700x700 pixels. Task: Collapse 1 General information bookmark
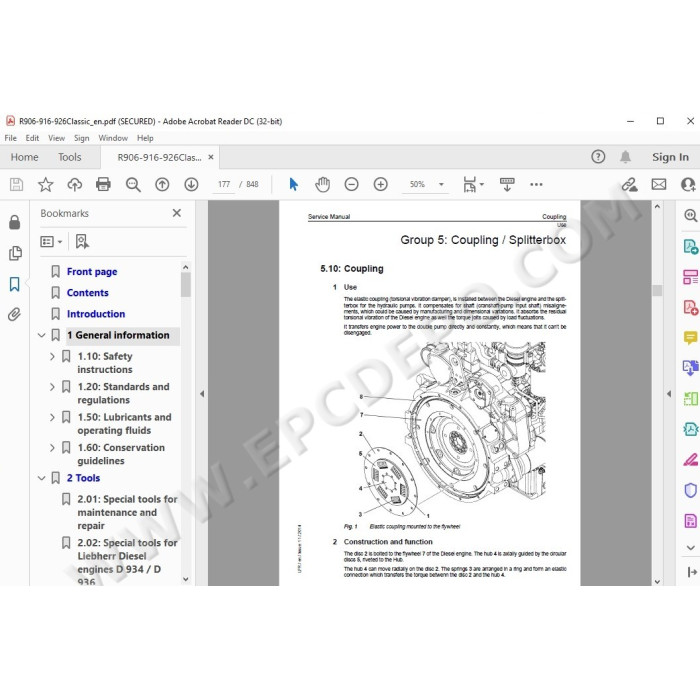tap(42, 335)
